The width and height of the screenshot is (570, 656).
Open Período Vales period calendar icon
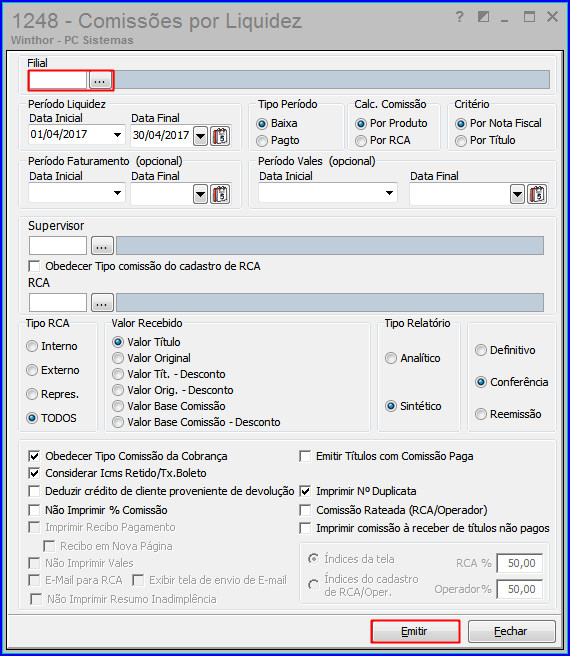click(x=537, y=194)
